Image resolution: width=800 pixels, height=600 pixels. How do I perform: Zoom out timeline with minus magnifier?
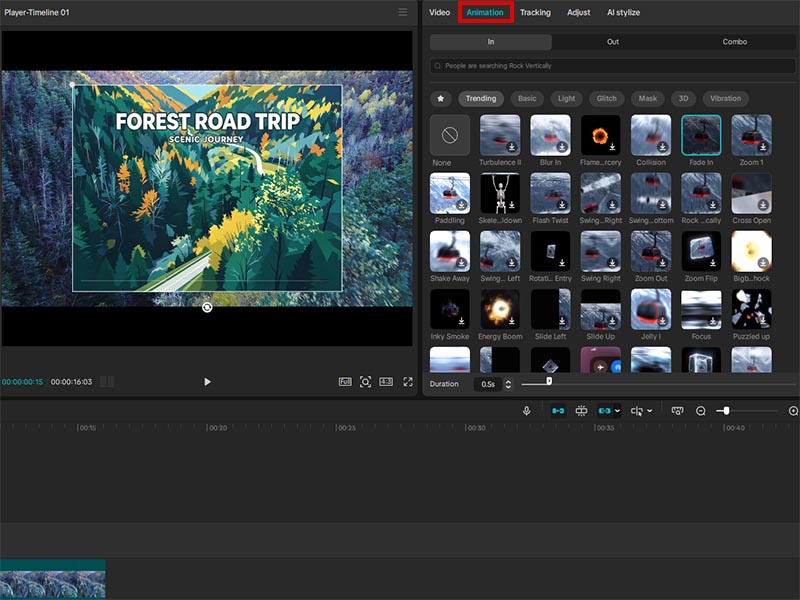click(x=701, y=411)
